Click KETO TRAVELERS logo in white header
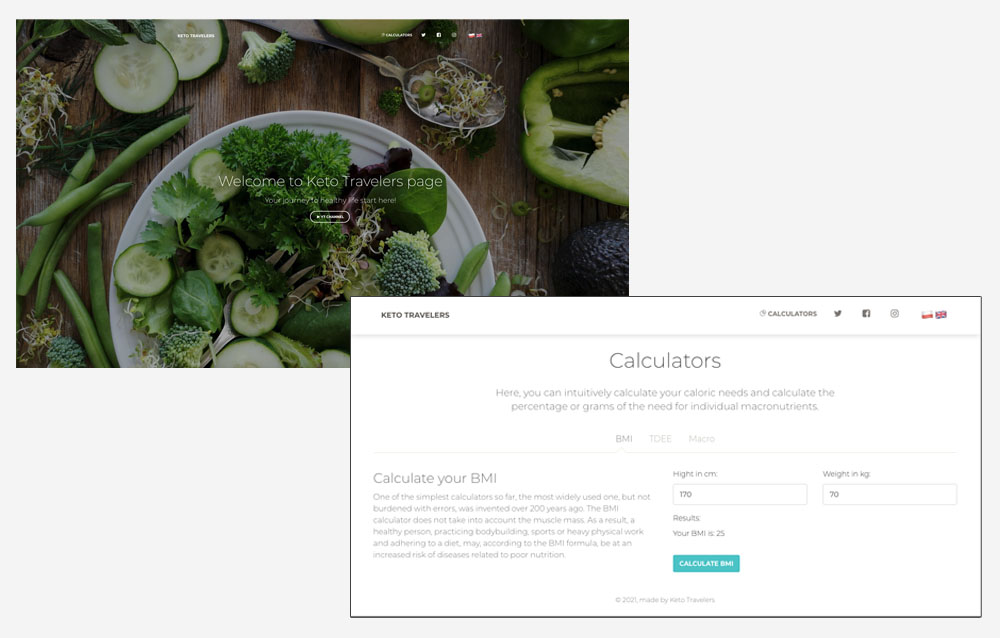 [x=415, y=315]
